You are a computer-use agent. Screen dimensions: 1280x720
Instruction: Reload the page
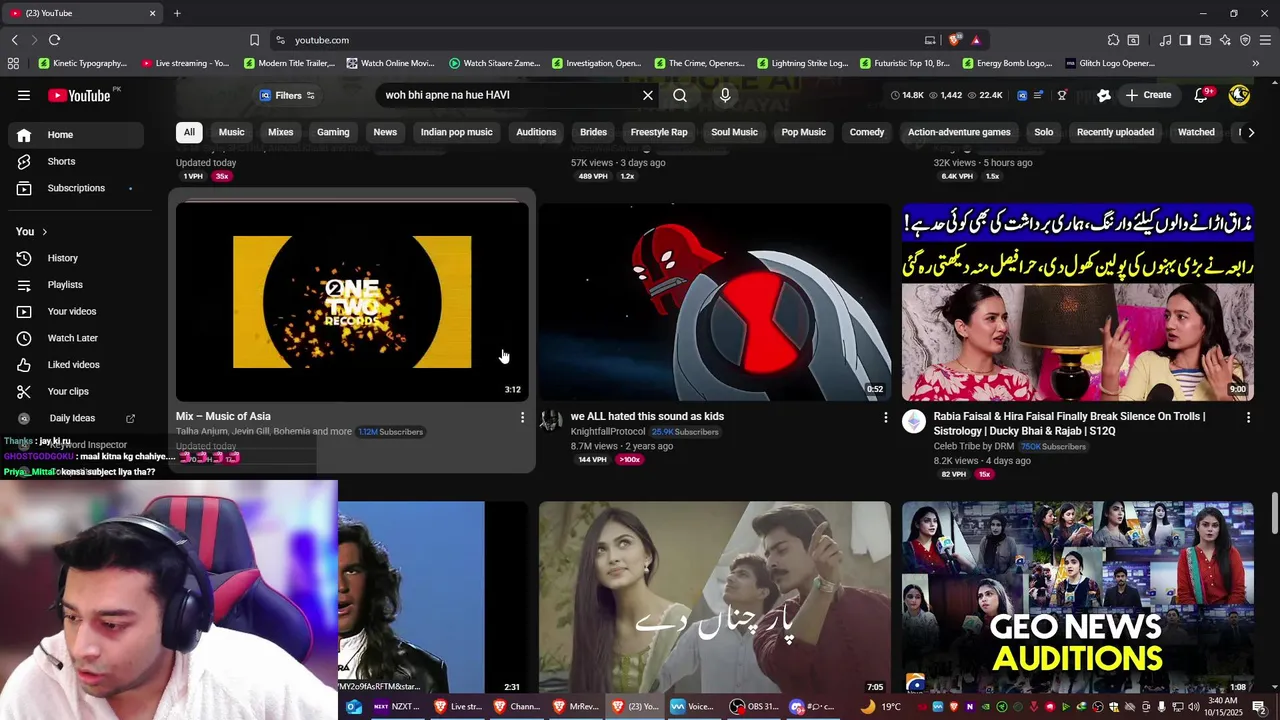[54, 40]
